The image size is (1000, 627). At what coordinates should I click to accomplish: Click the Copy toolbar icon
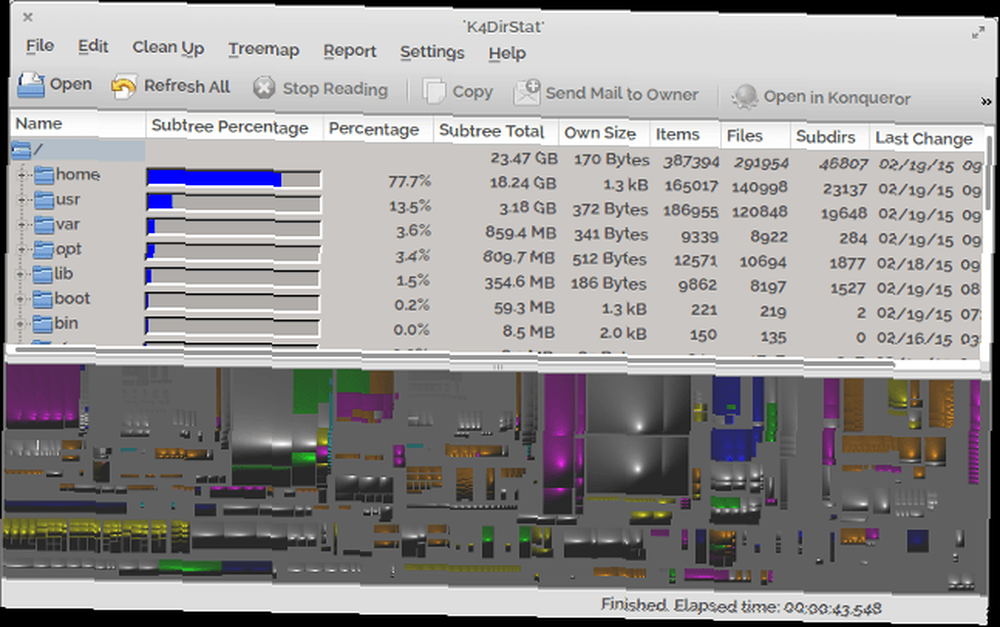434,91
